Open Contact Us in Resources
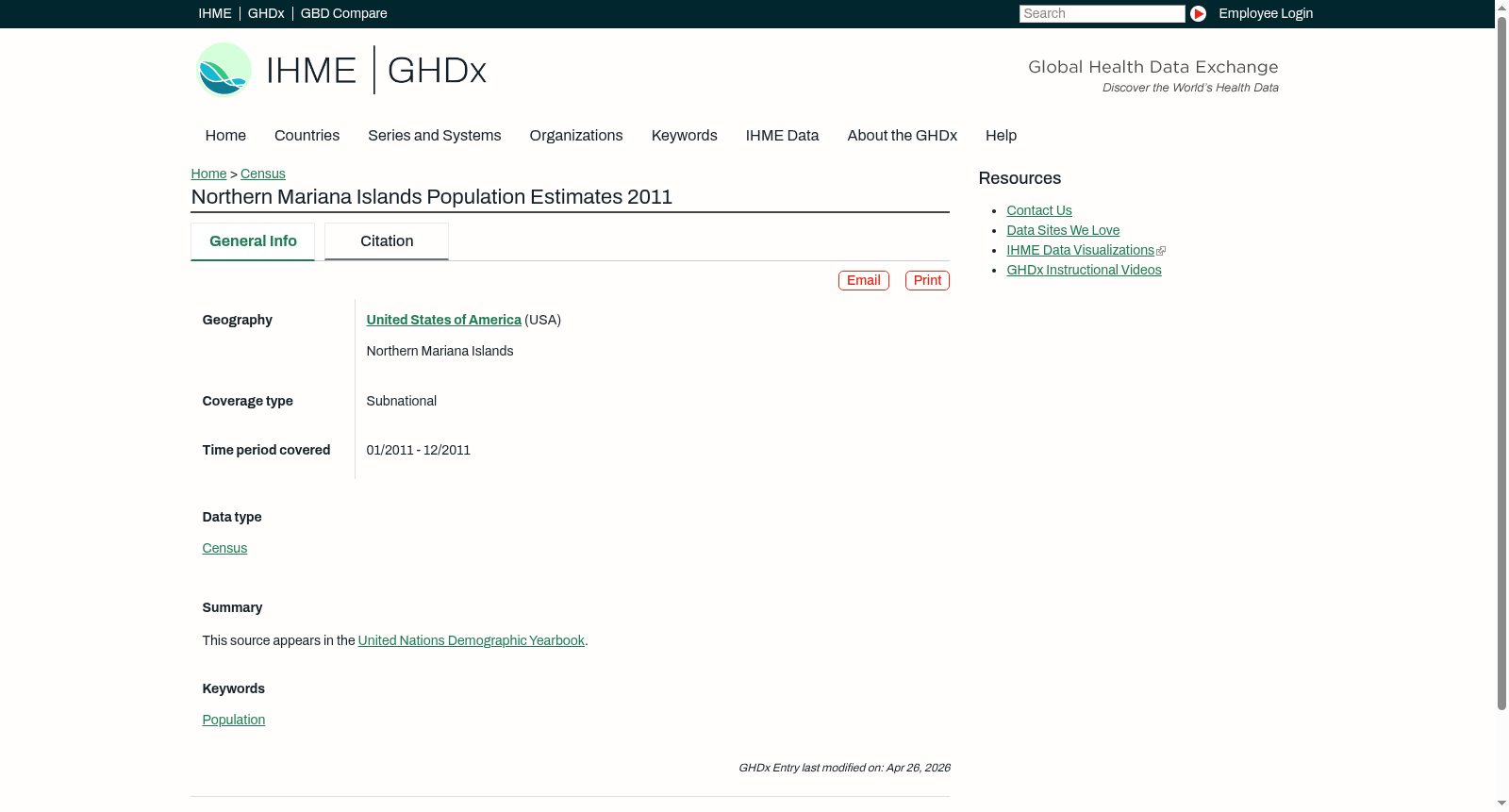The width and height of the screenshot is (1509, 812). coord(1039,210)
